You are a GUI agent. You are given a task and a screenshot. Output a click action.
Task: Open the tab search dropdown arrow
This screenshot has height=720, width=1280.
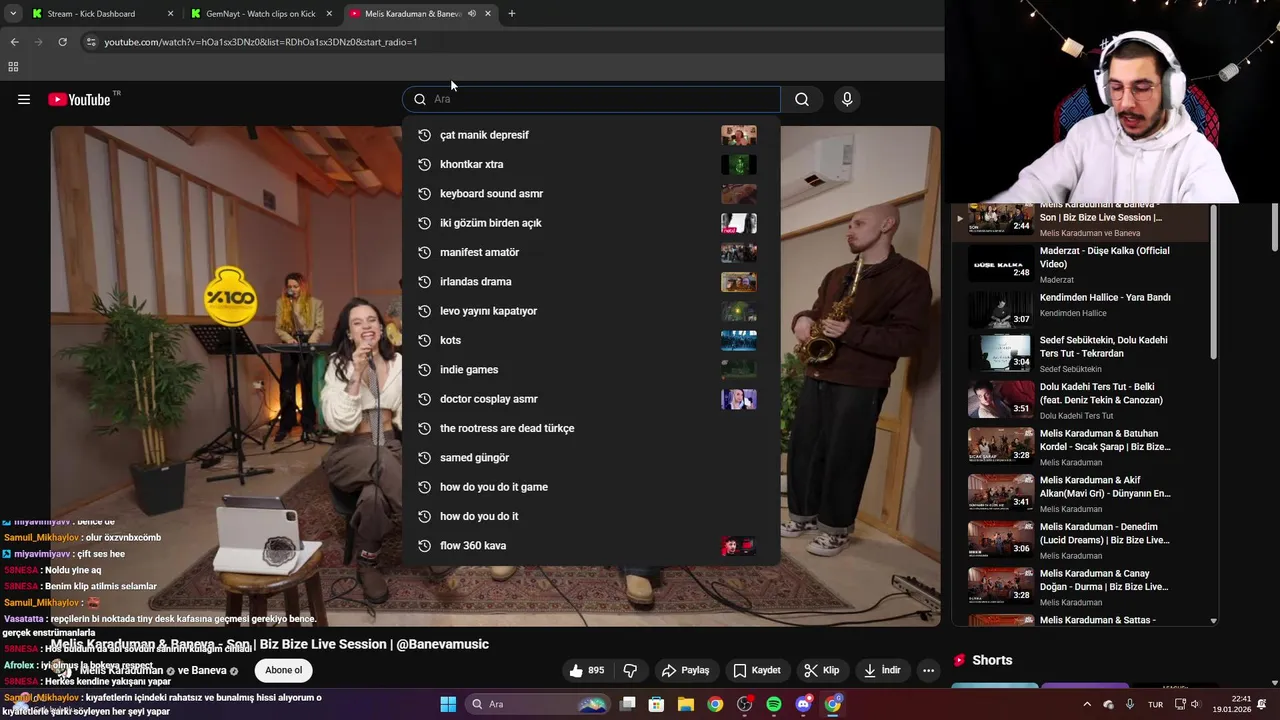[x=13, y=14]
